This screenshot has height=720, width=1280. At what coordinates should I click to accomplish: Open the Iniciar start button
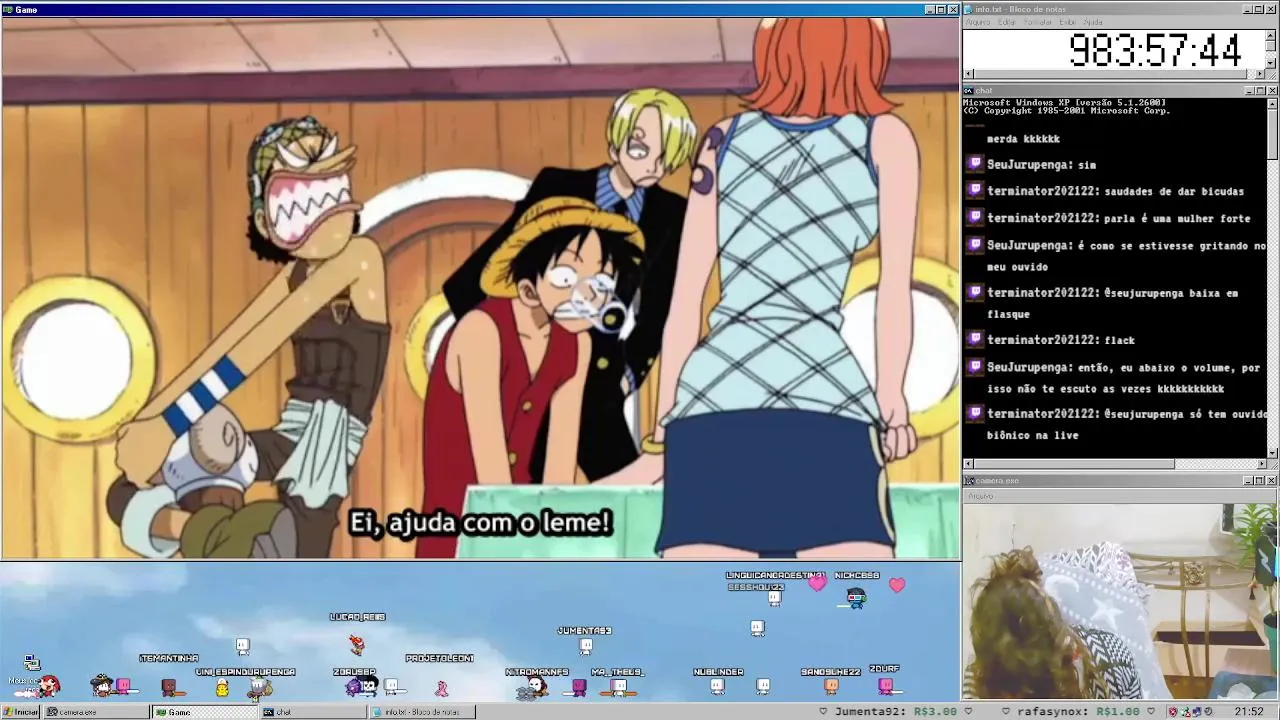point(21,712)
